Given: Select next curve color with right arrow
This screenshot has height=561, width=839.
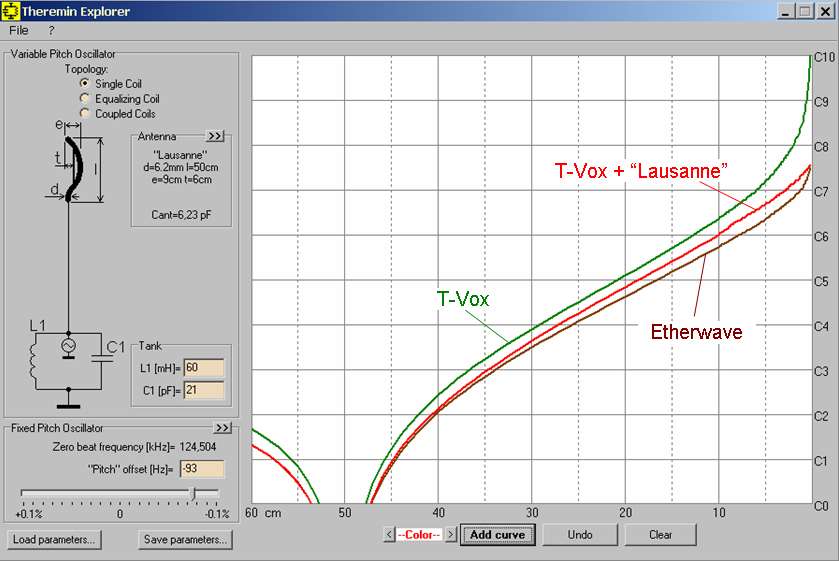Looking at the screenshot, I should [x=451, y=534].
